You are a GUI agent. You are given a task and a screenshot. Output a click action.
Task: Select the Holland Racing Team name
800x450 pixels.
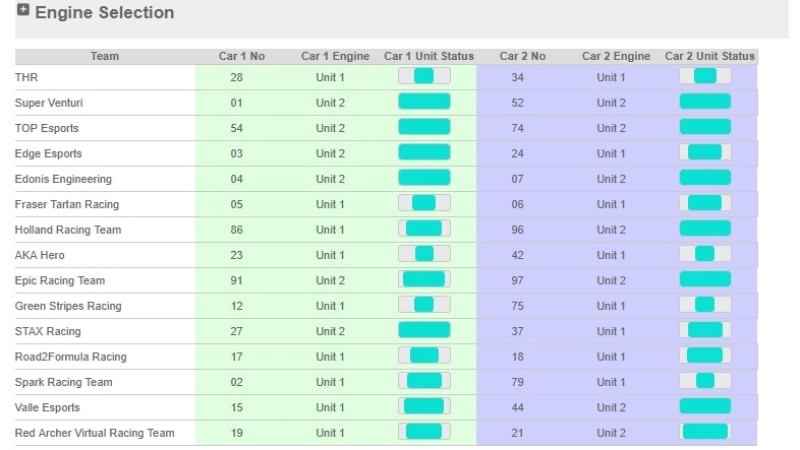tap(68, 230)
